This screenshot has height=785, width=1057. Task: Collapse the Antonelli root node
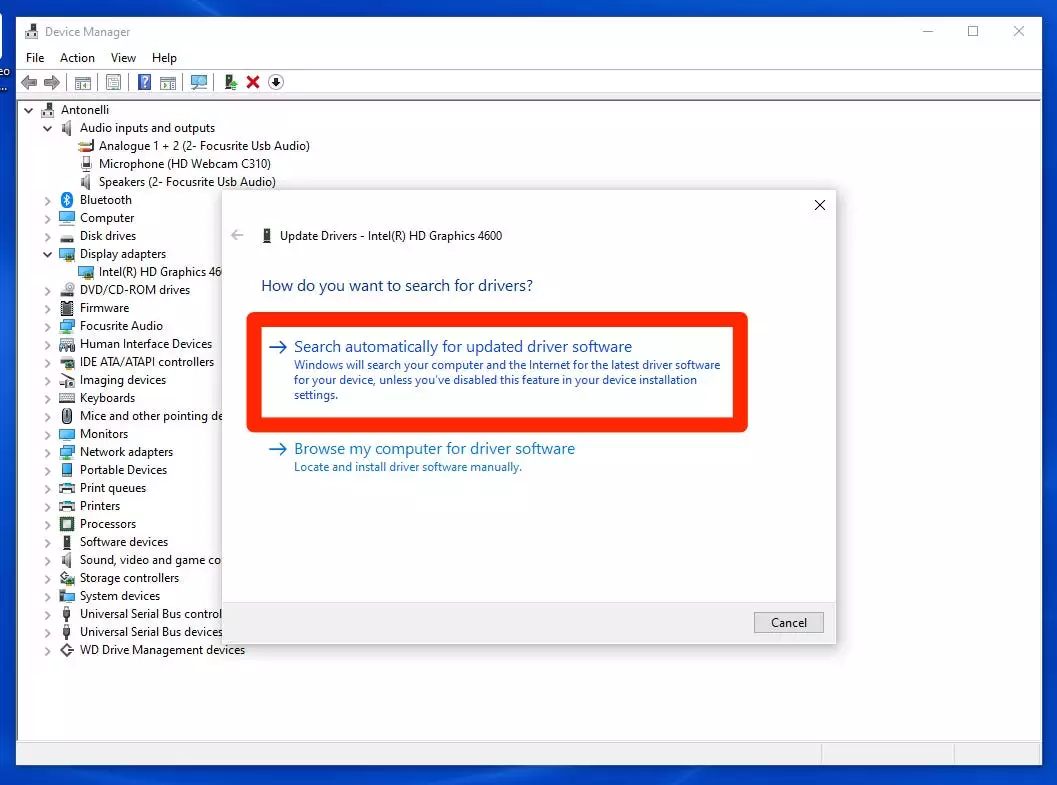(28, 110)
